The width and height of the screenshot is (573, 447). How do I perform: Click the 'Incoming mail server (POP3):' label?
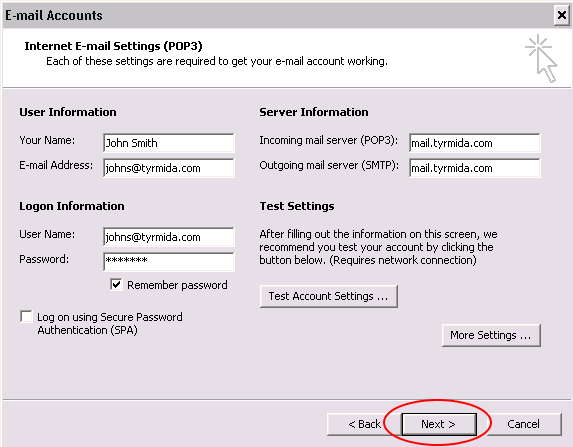coord(329,140)
